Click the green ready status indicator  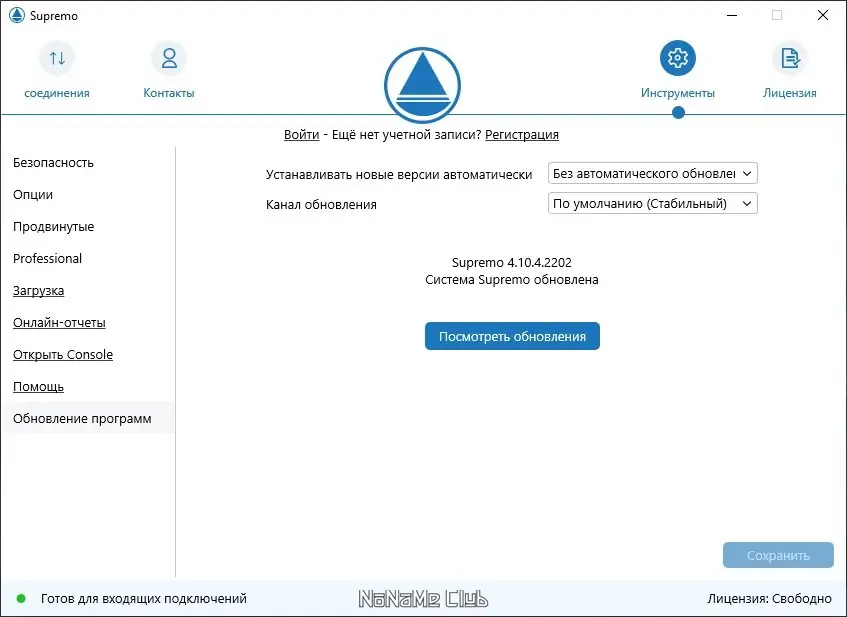21,598
